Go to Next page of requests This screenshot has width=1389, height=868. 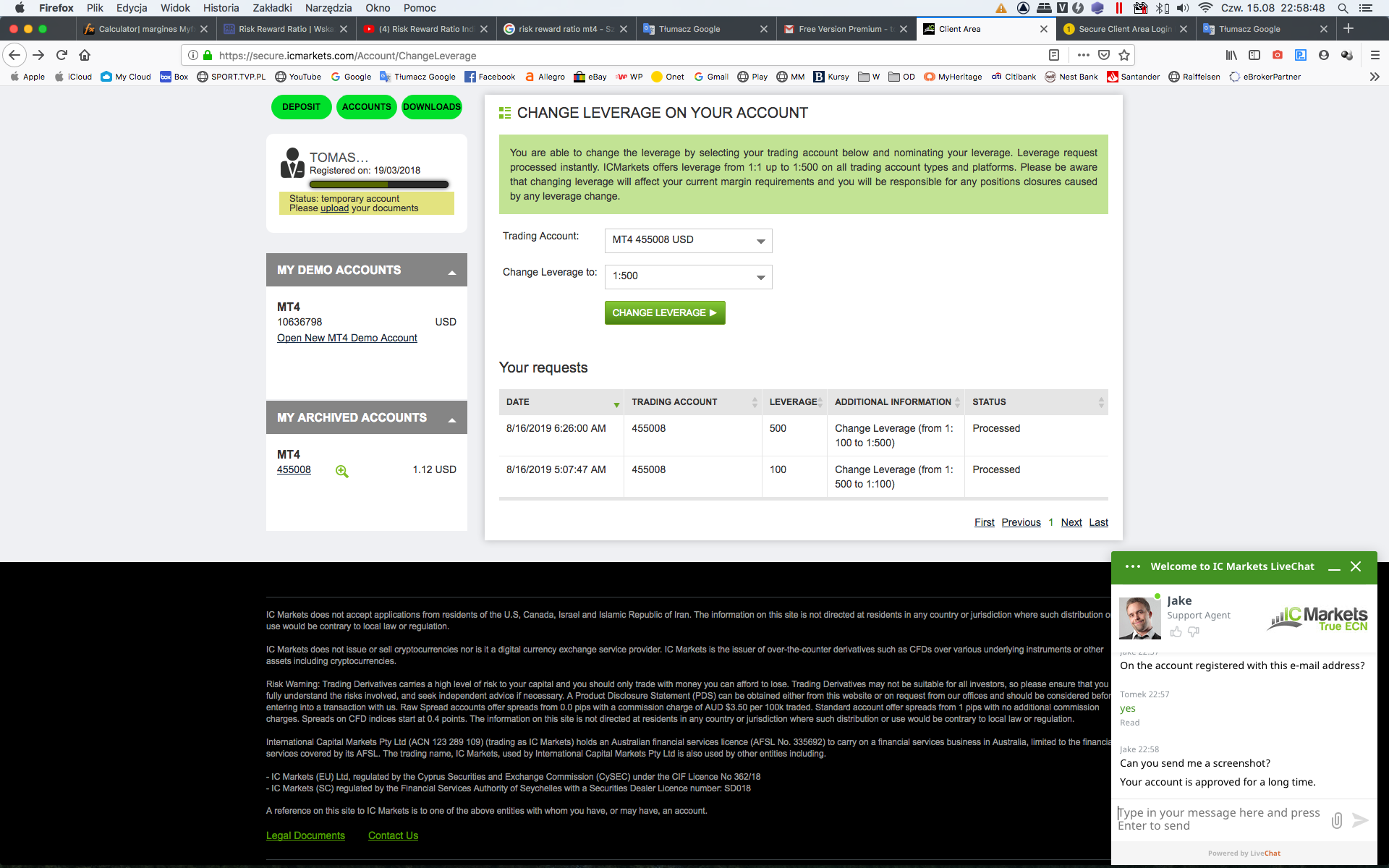(x=1071, y=522)
